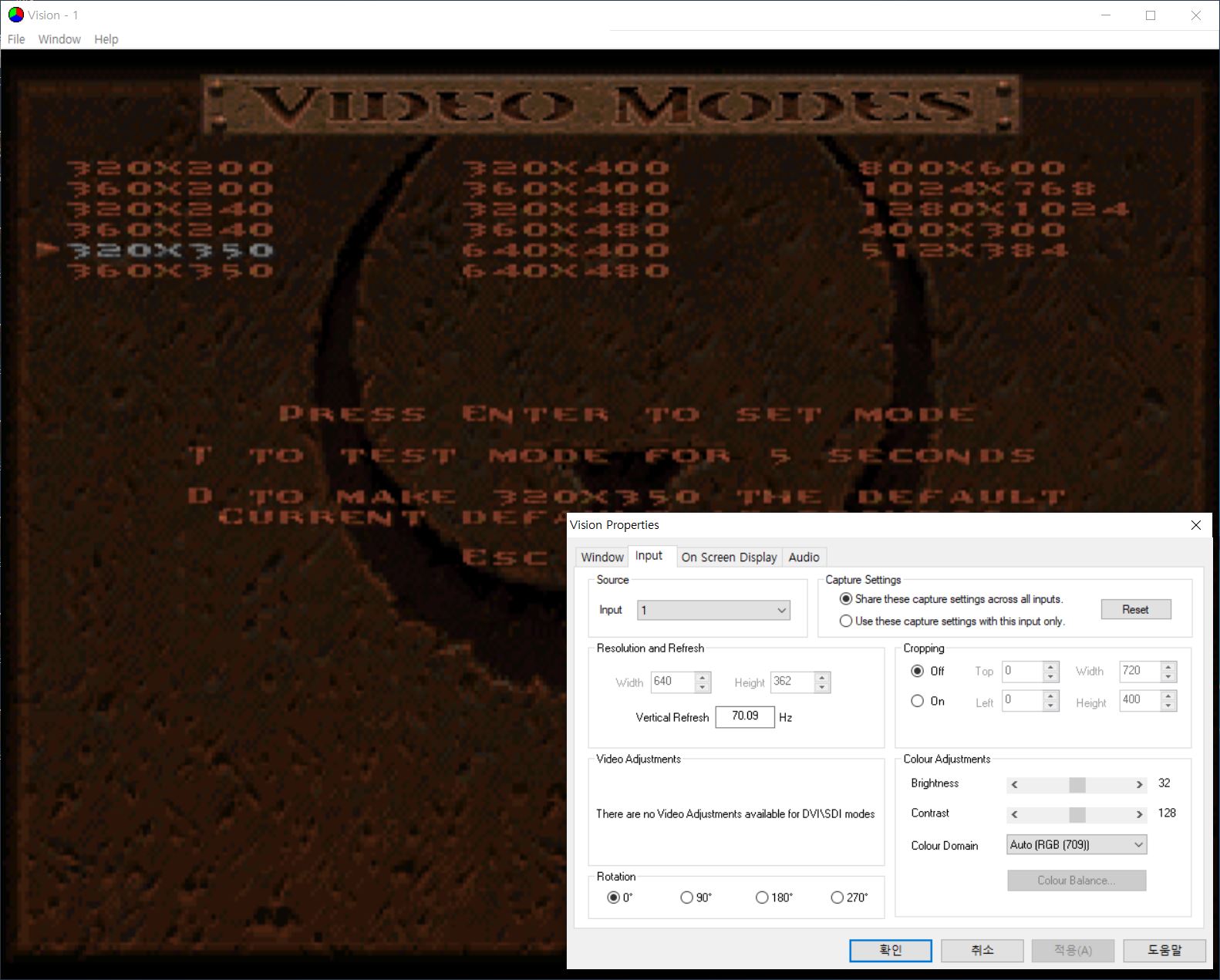Image resolution: width=1220 pixels, height=980 pixels.
Task: Select the Input tab
Action: (649, 556)
